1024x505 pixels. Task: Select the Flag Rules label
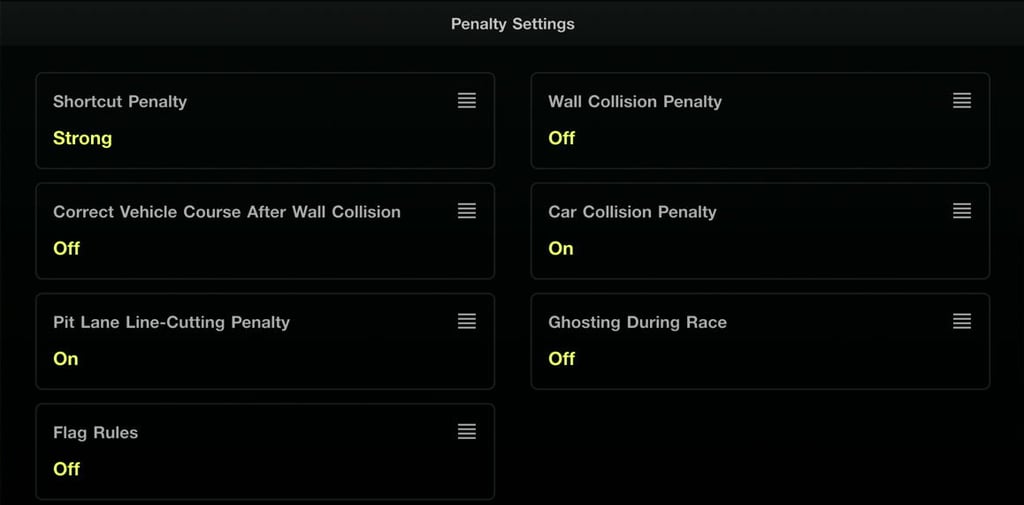(96, 432)
